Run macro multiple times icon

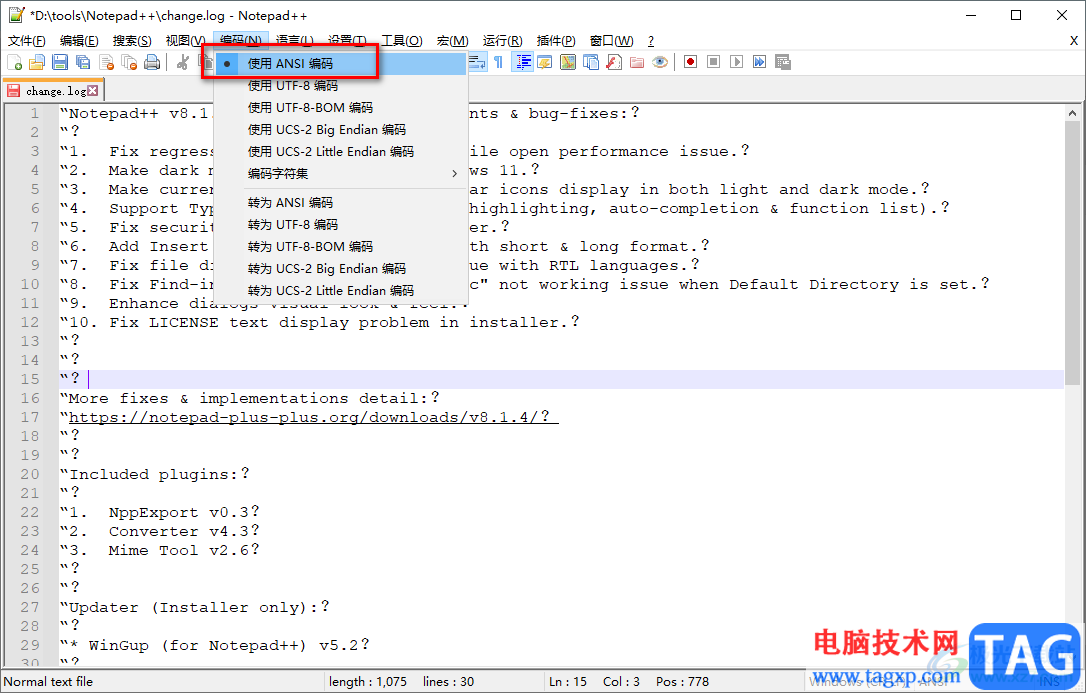760,62
